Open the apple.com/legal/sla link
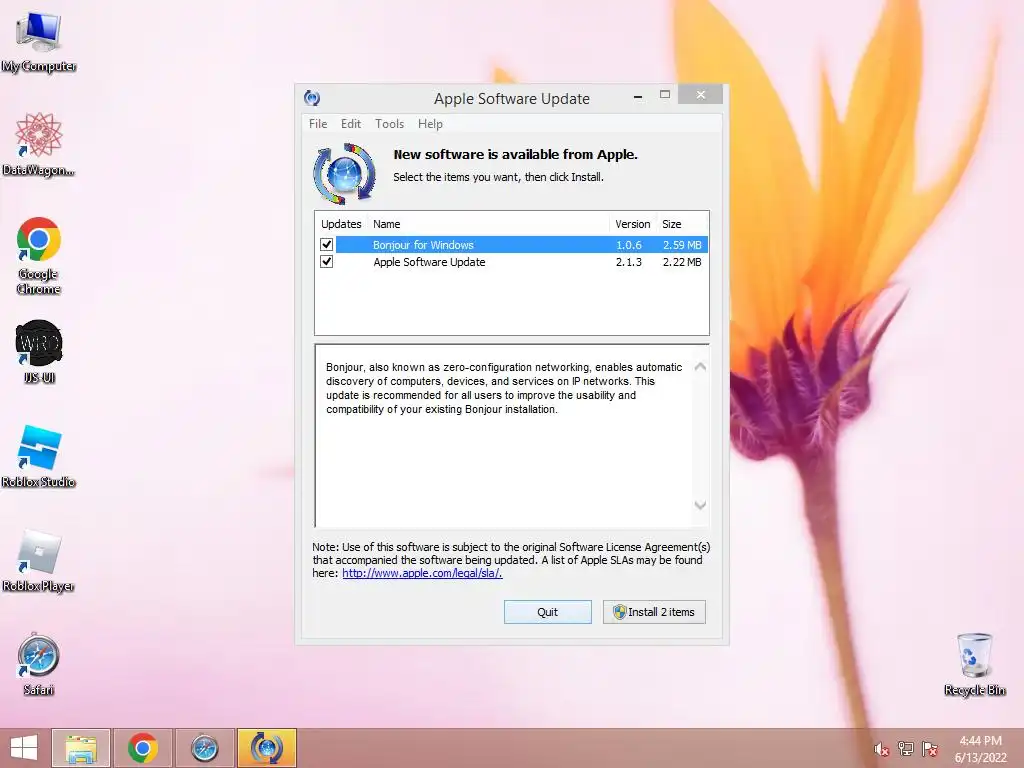The image size is (1024, 768). [x=422, y=573]
